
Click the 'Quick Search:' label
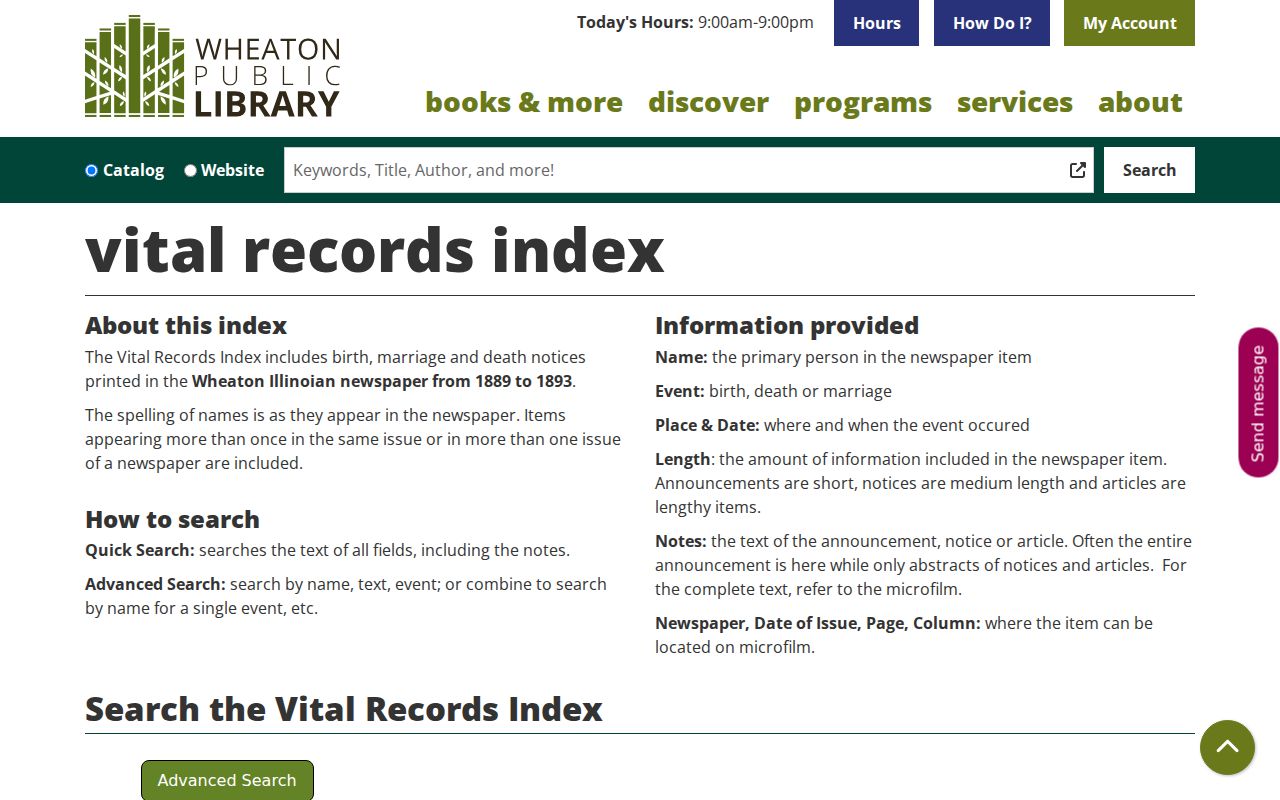140,550
